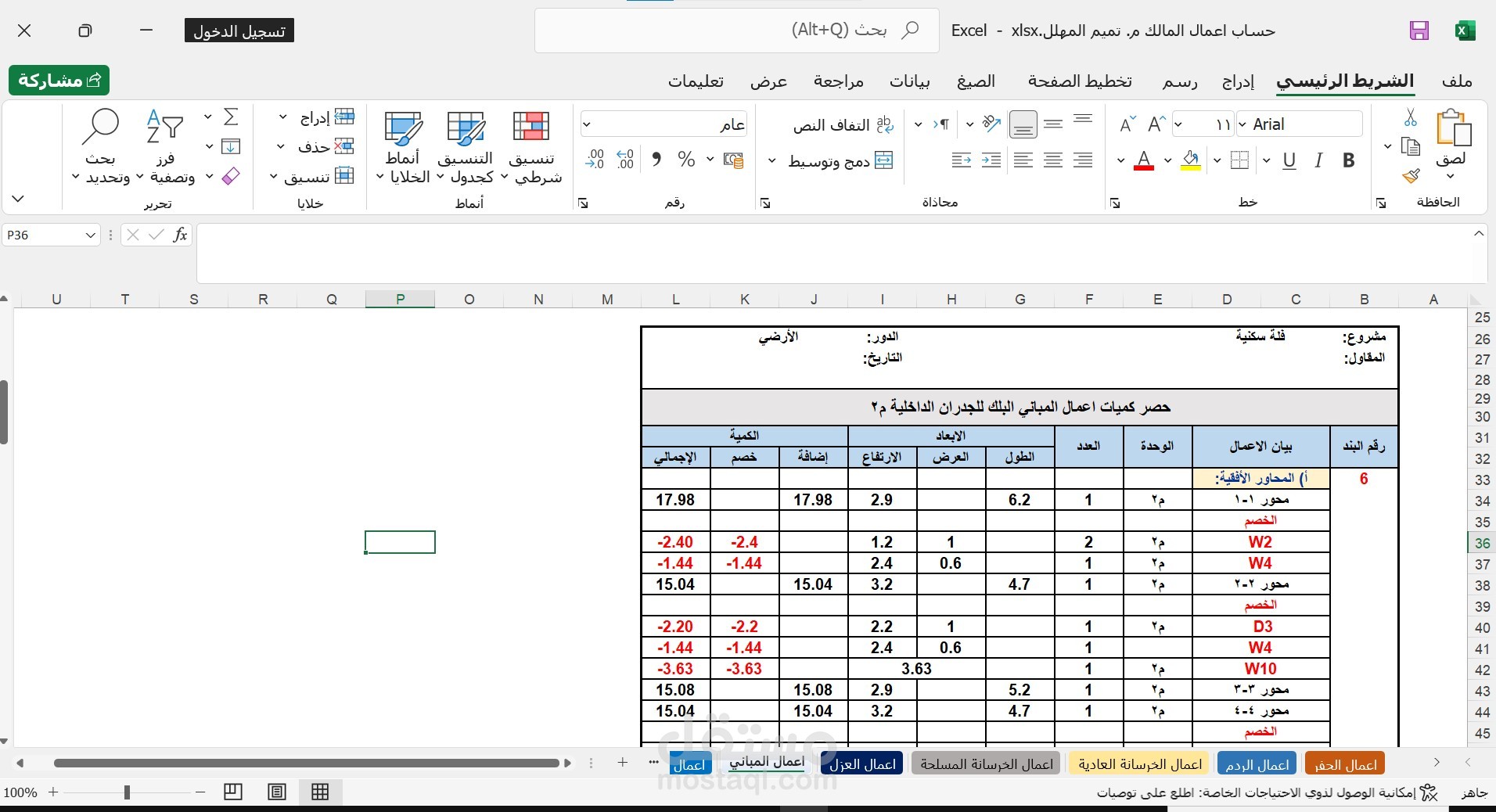Open Number format dialog launcher
Image resolution: width=1496 pixels, height=812 pixels.
point(583,203)
